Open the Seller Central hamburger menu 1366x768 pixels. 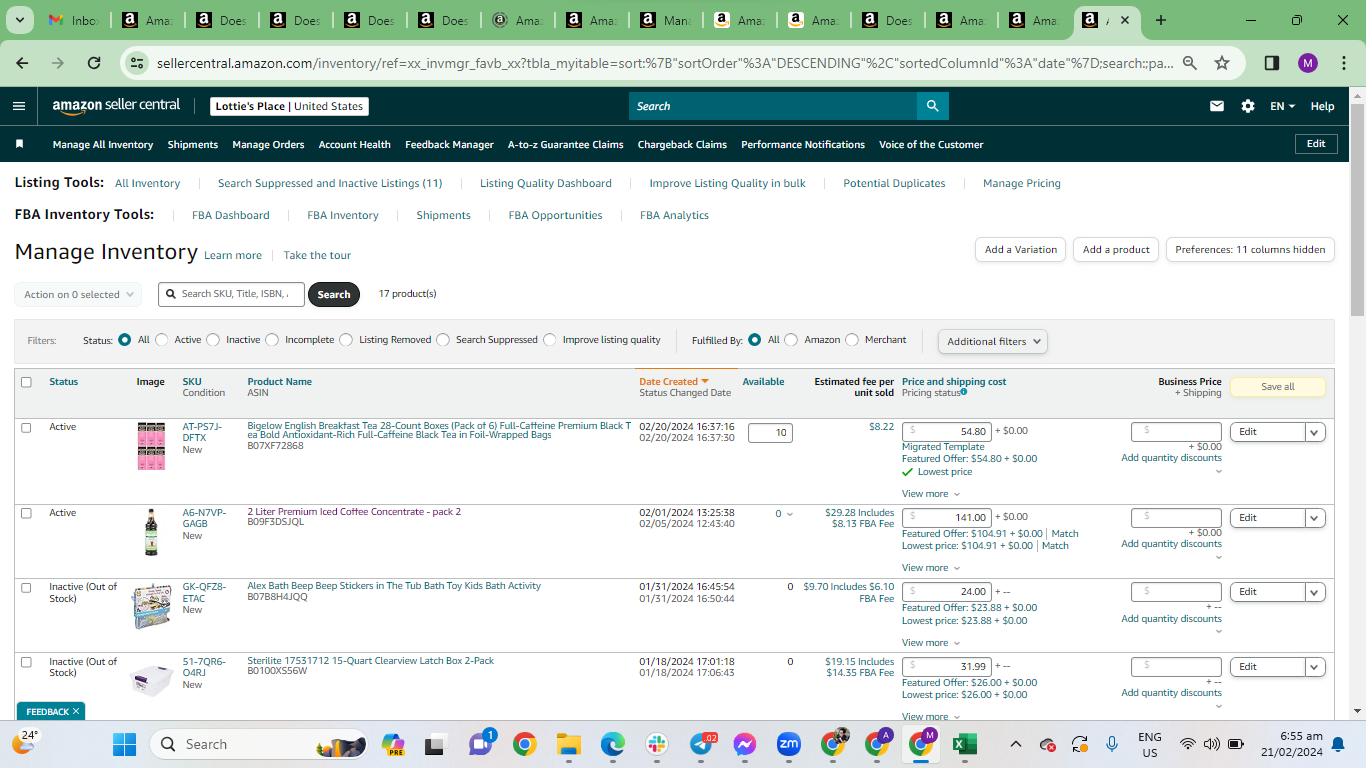(19, 106)
